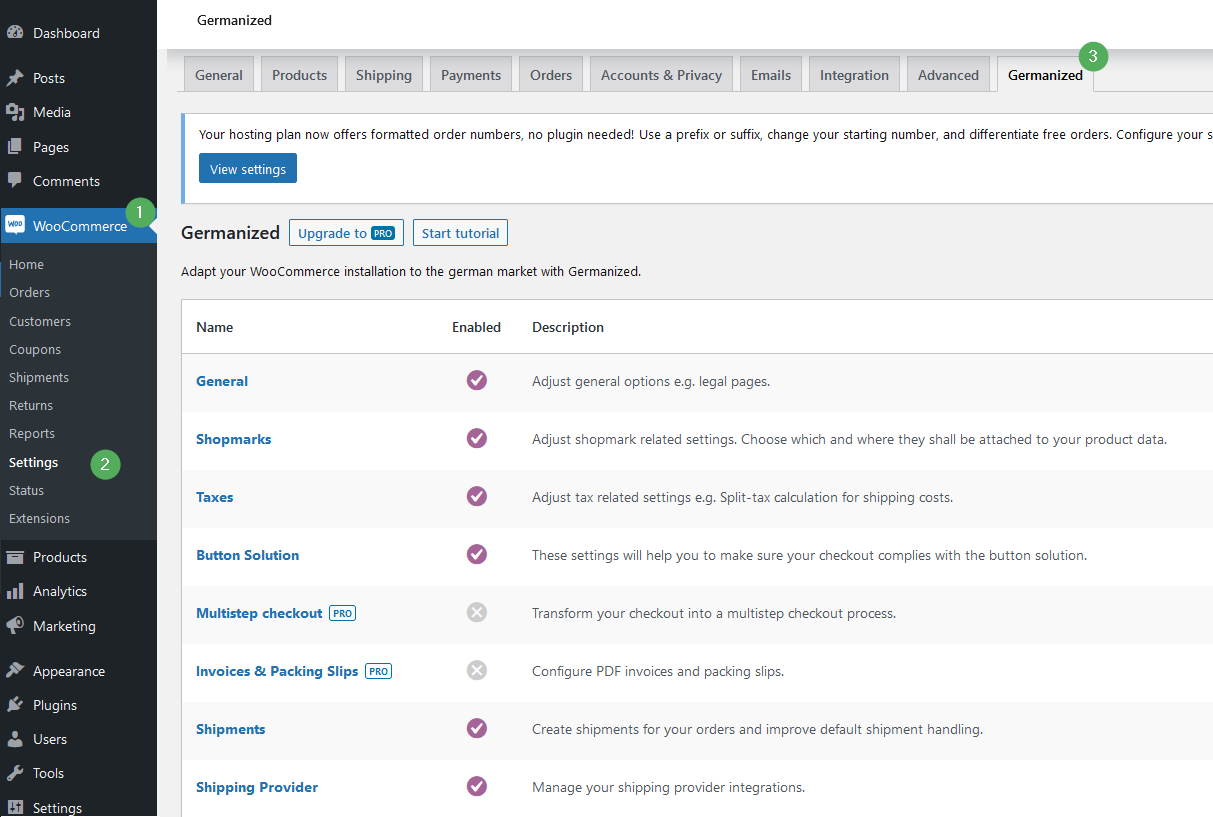Click the enabled checkmark for Shopmarks row
The height and width of the screenshot is (817, 1213).
coord(477,439)
